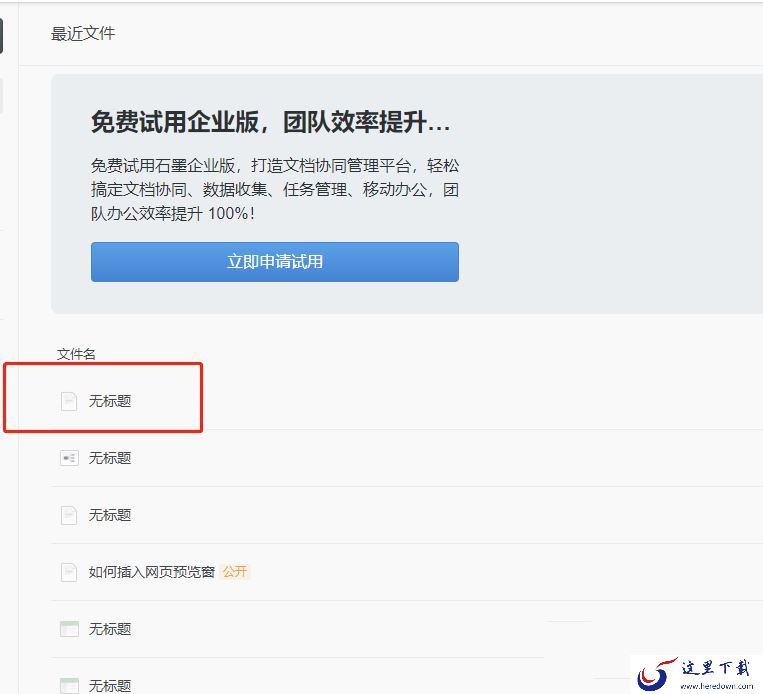Screen dimensions: 763x694
Task: Click the document icon of the third 无标题 file
Action: [69, 515]
